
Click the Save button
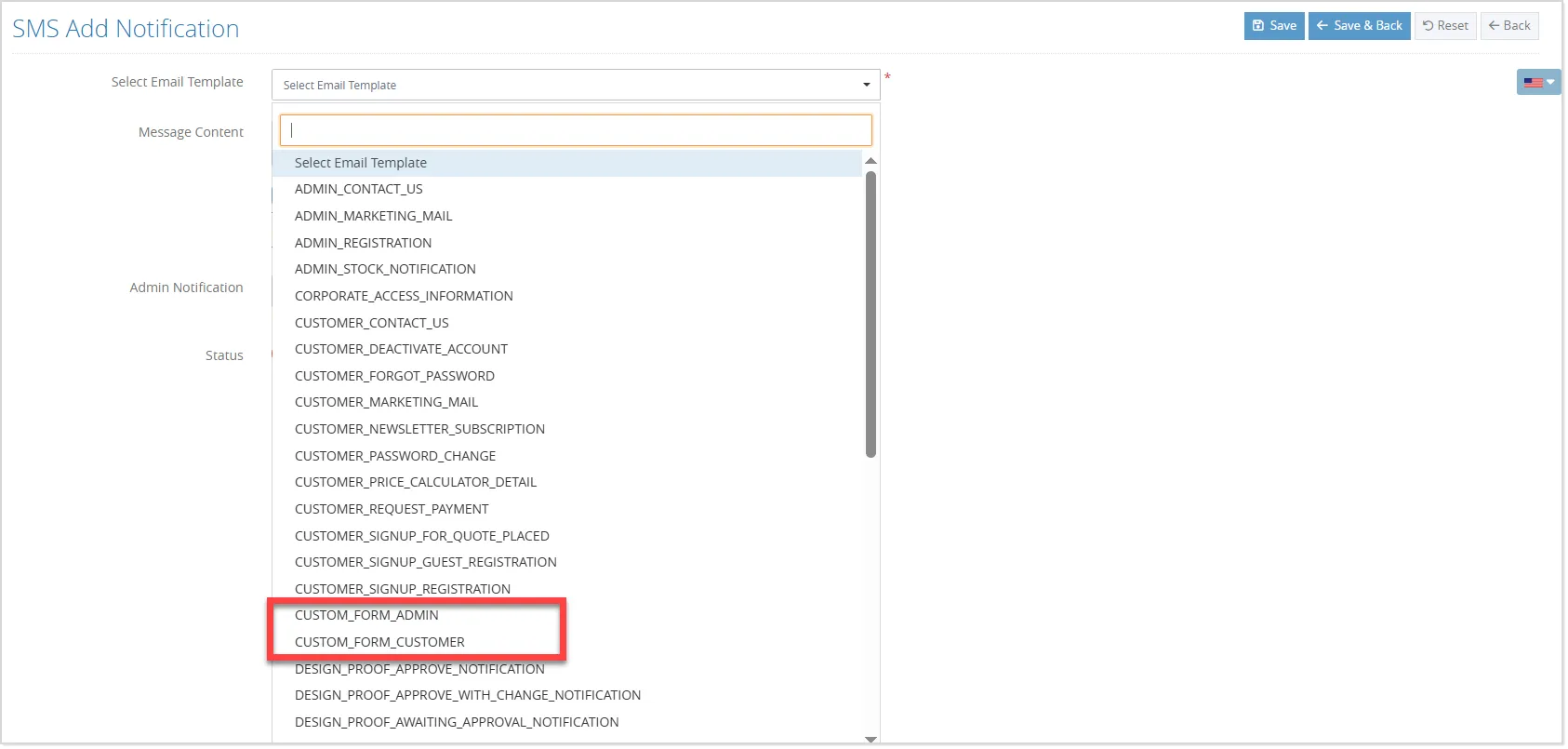[x=1273, y=26]
